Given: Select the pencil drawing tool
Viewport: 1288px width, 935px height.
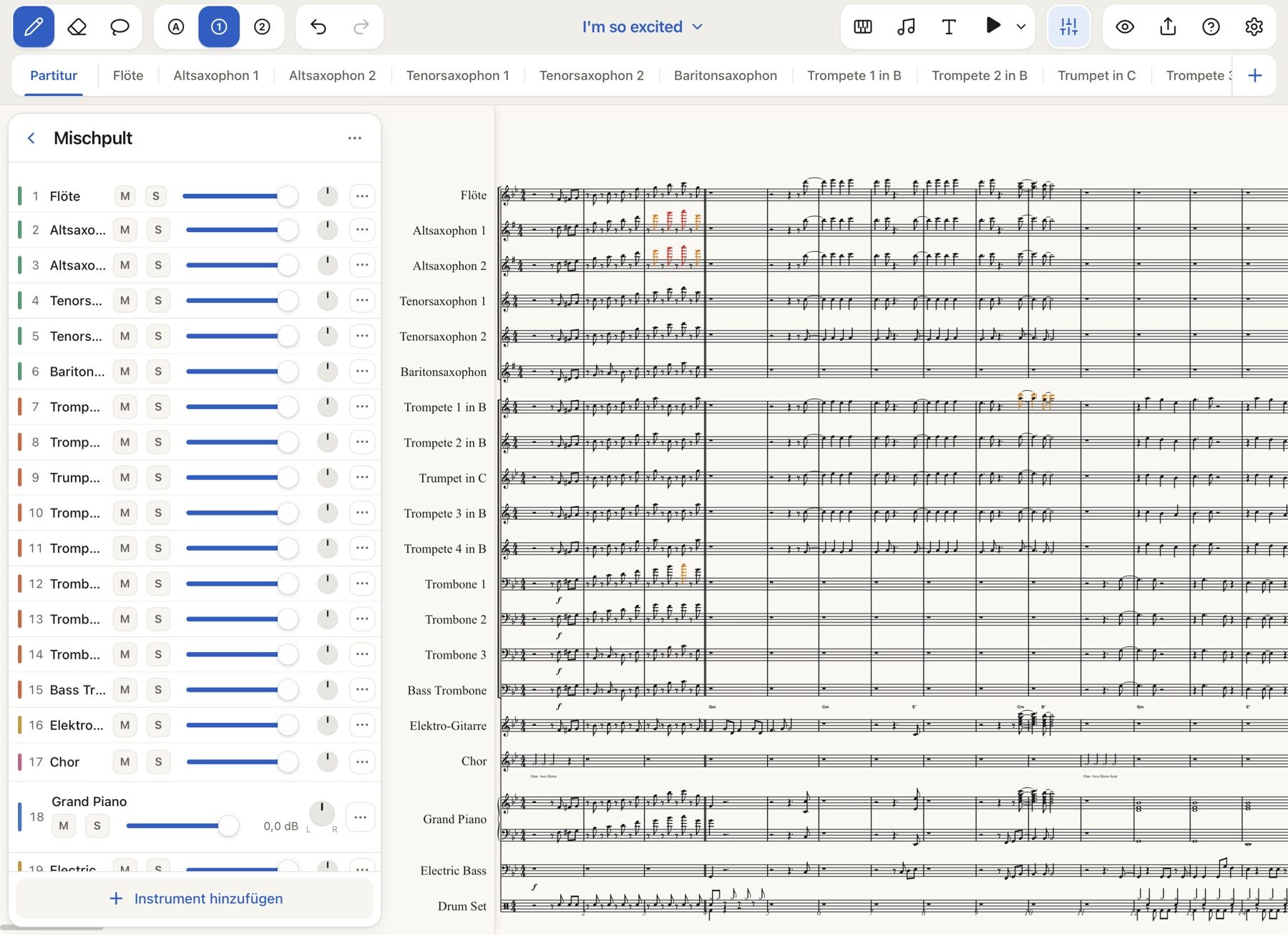Looking at the screenshot, I should point(34,27).
